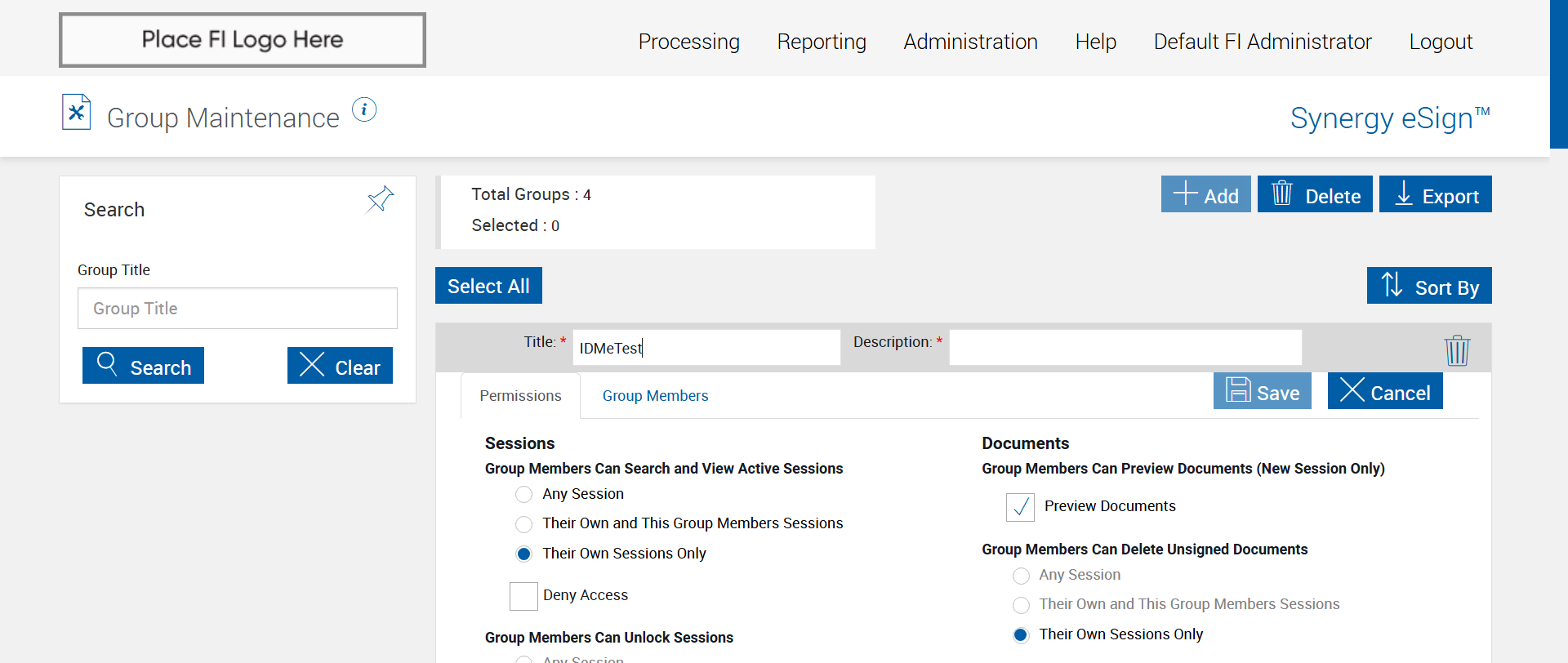Click the Description input field

click(x=1125, y=347)
